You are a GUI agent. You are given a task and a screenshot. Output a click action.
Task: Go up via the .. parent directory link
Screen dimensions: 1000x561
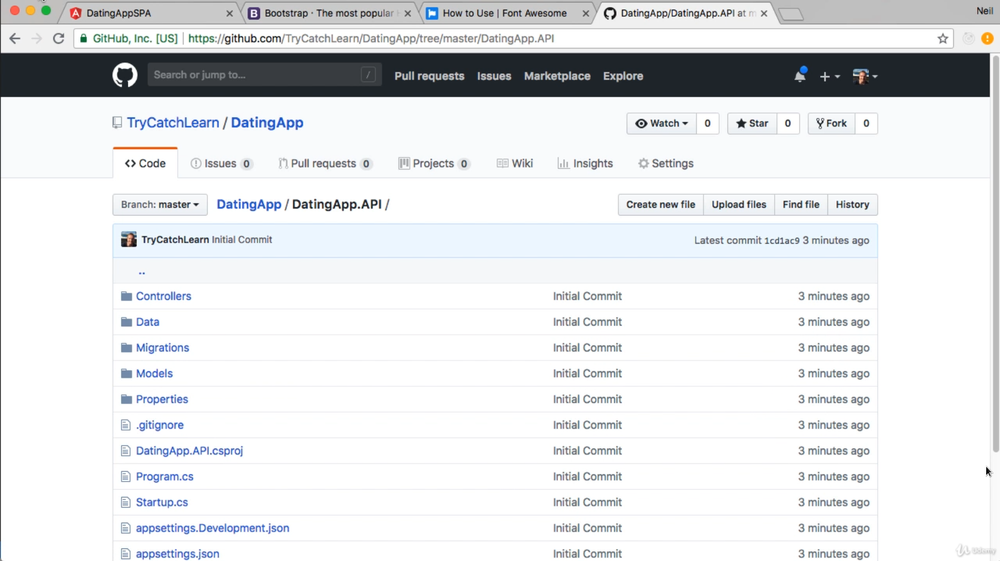coord(142,272)
